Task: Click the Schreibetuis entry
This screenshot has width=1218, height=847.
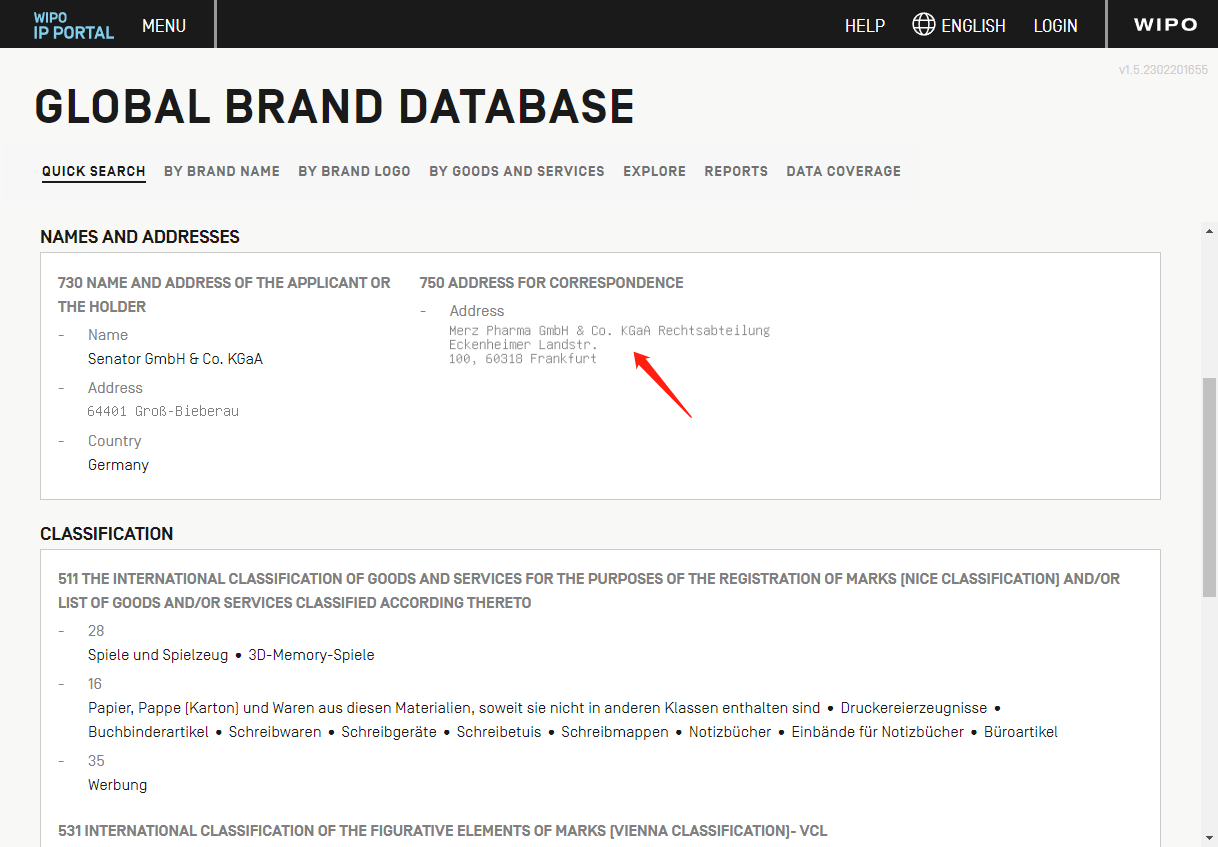Action: click(499, 732)
